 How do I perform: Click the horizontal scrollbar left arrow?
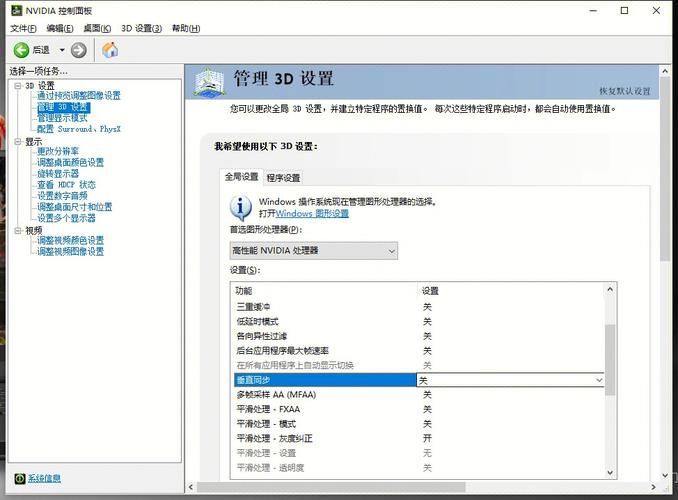point(191,487)
